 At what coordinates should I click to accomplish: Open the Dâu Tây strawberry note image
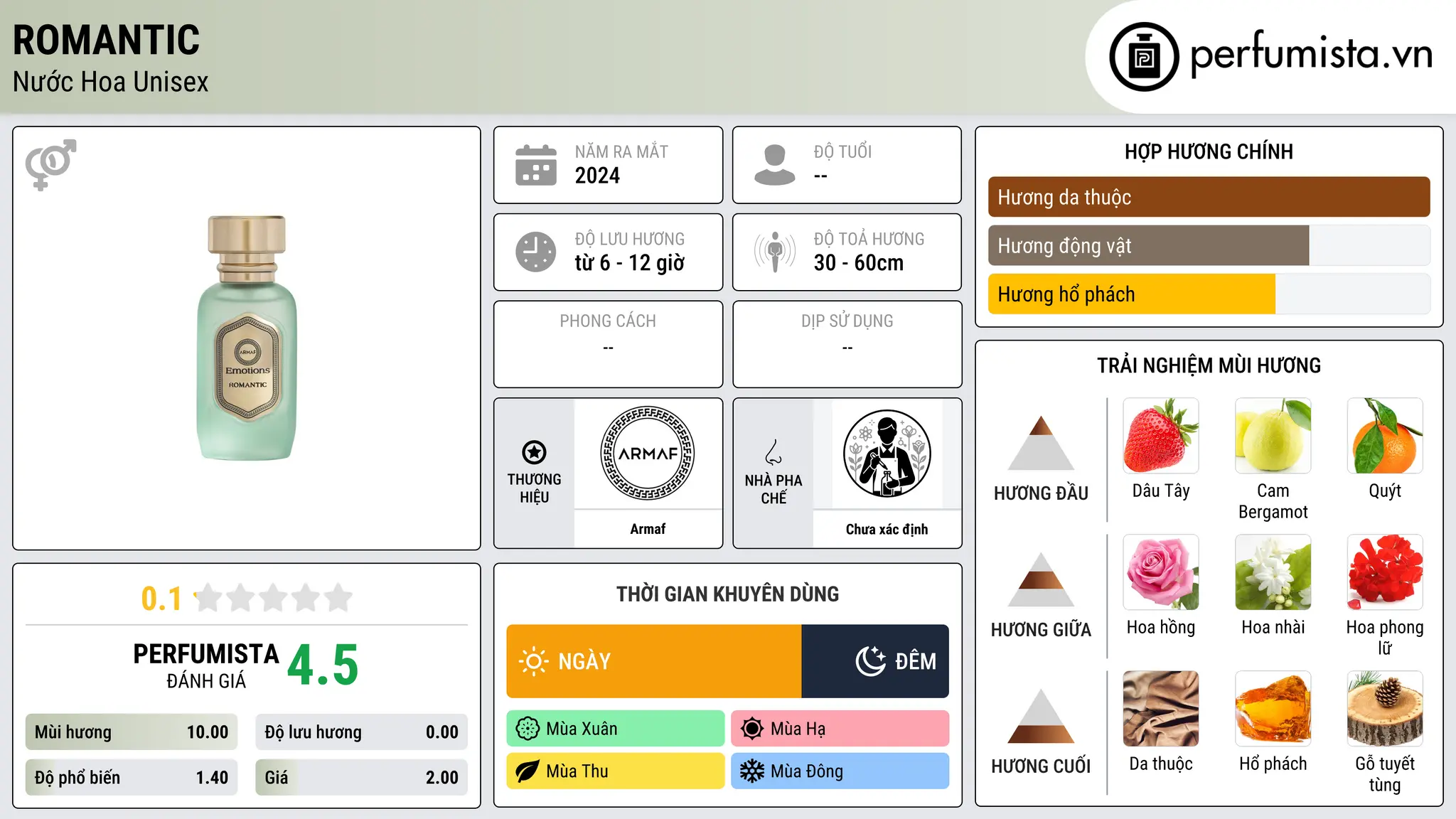[x=1161, y=436]
